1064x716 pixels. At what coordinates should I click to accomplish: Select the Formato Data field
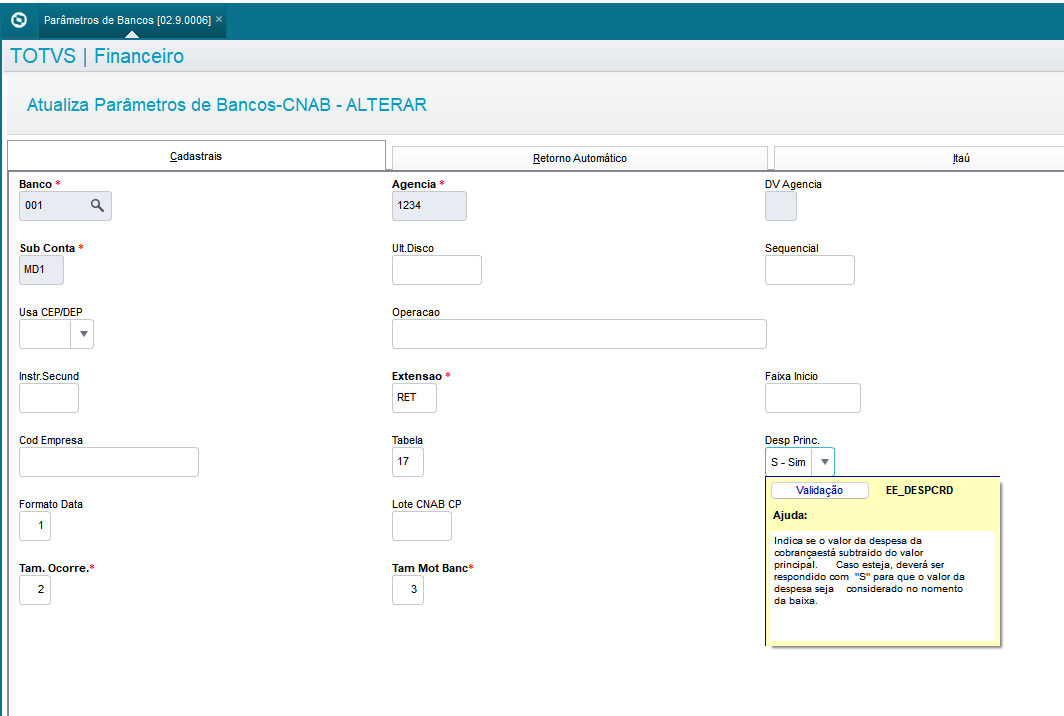35,526
